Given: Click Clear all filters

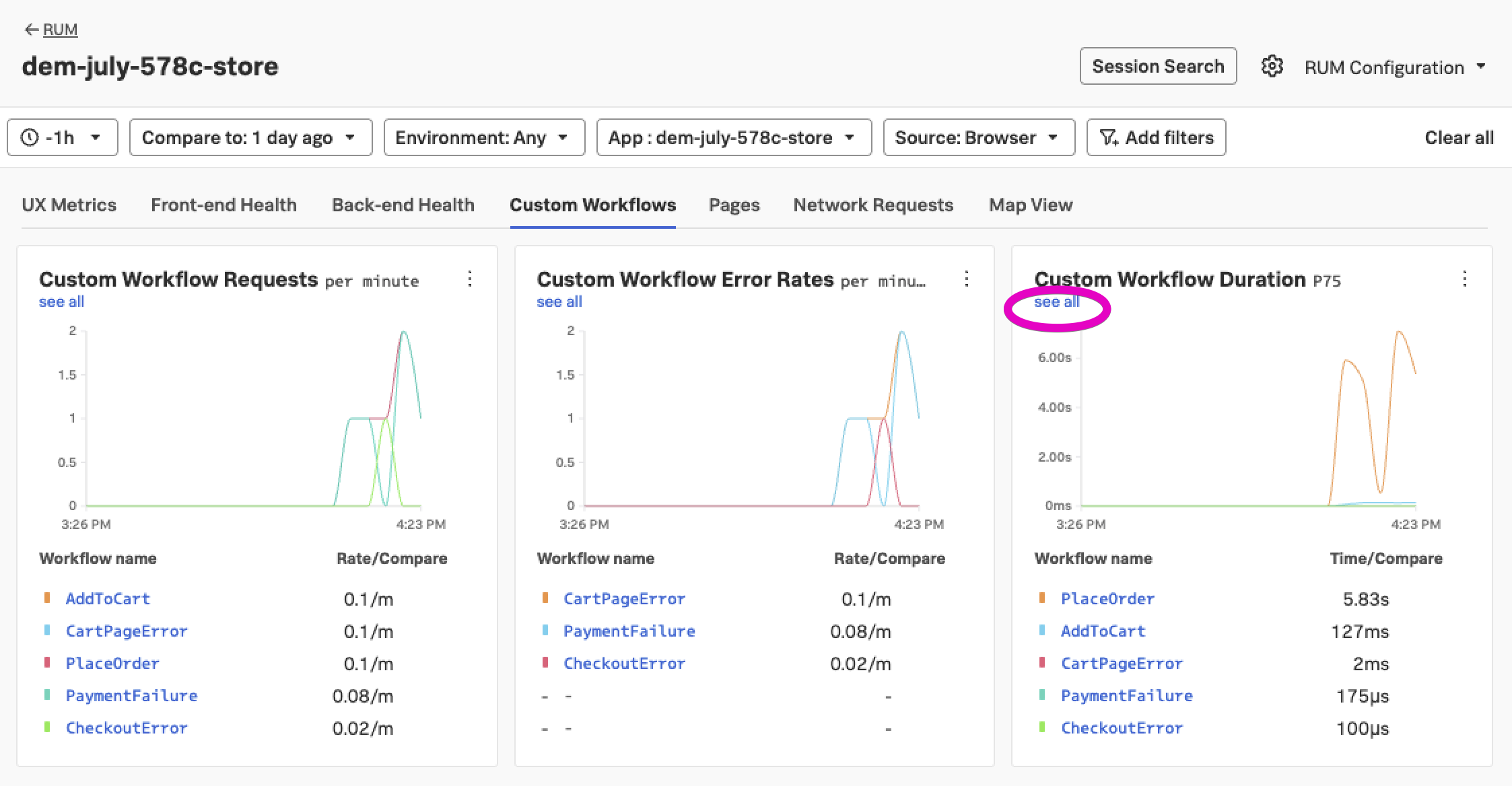Looking at the screenshot, I should (1459, 137).
